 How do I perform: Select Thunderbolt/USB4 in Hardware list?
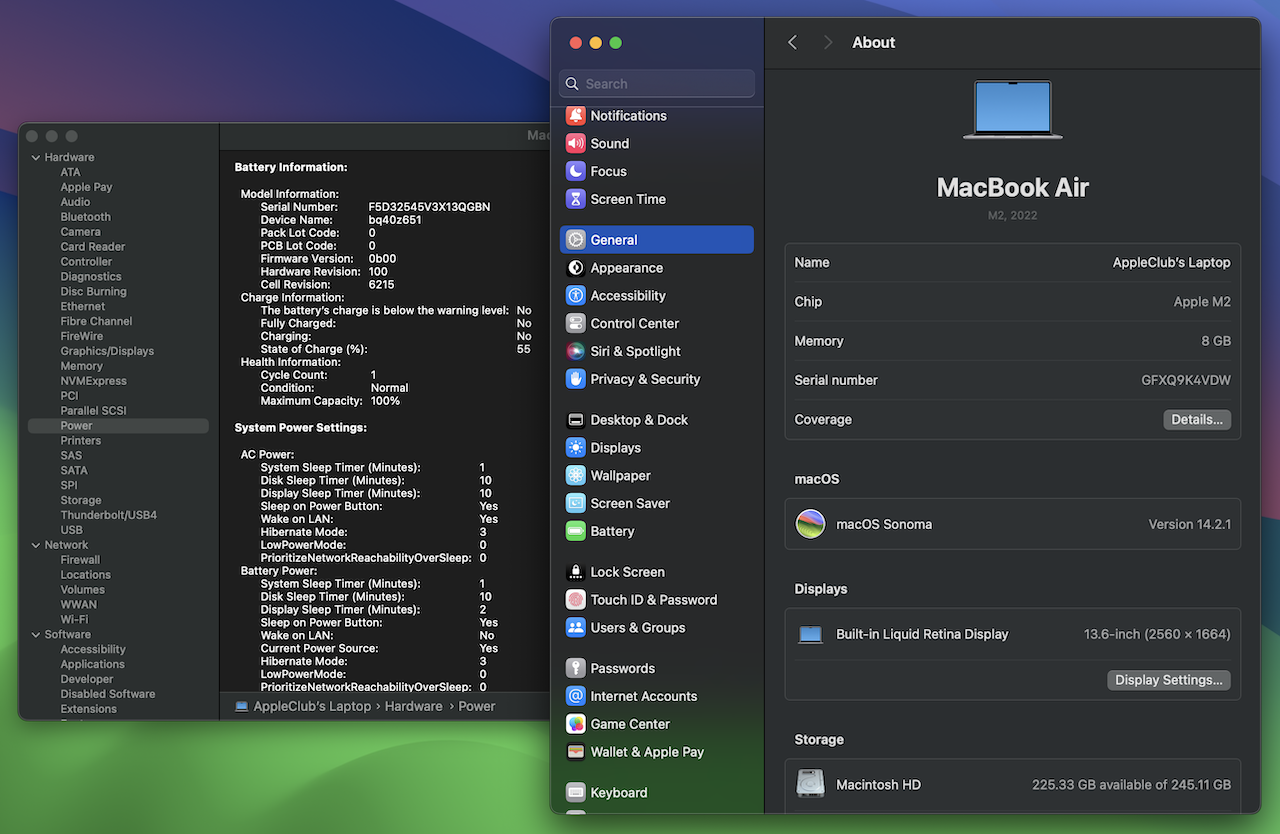[x=108, y=515]
